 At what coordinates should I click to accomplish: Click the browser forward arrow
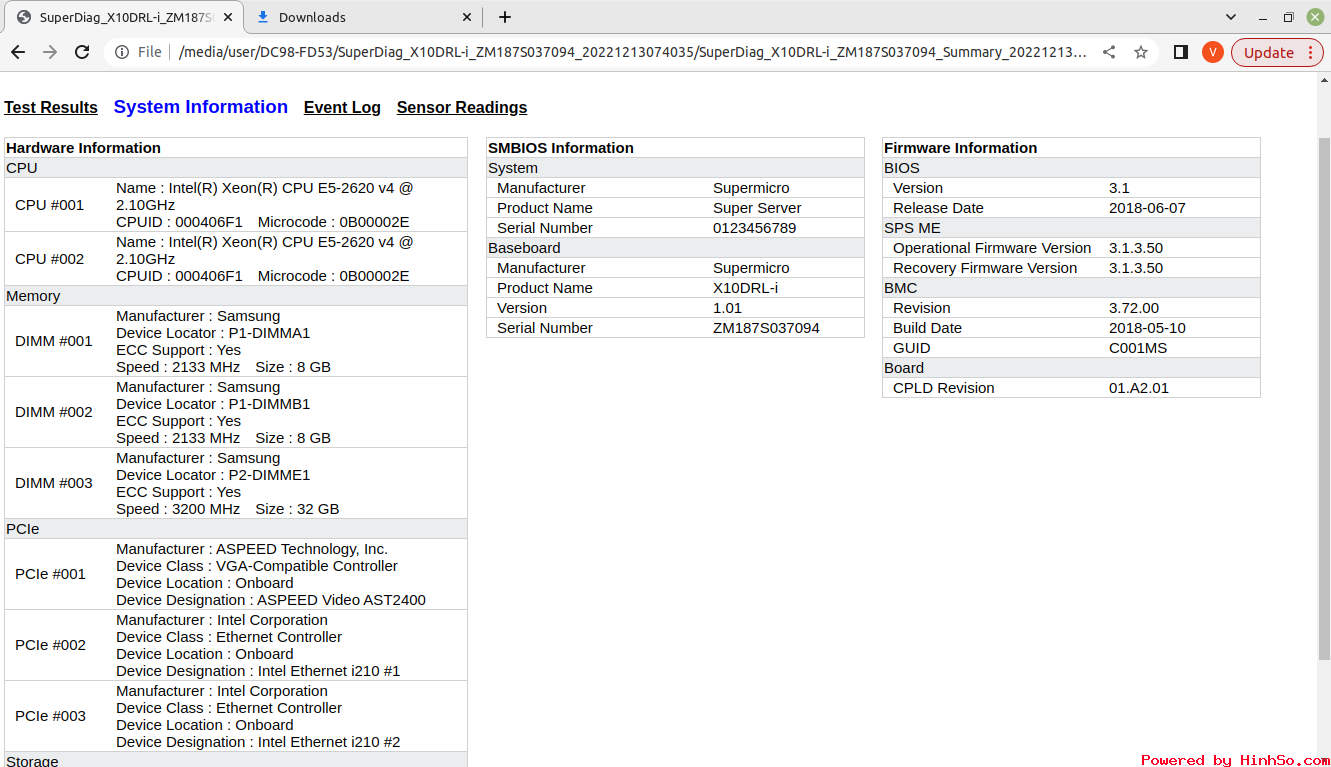coord(50,52)
